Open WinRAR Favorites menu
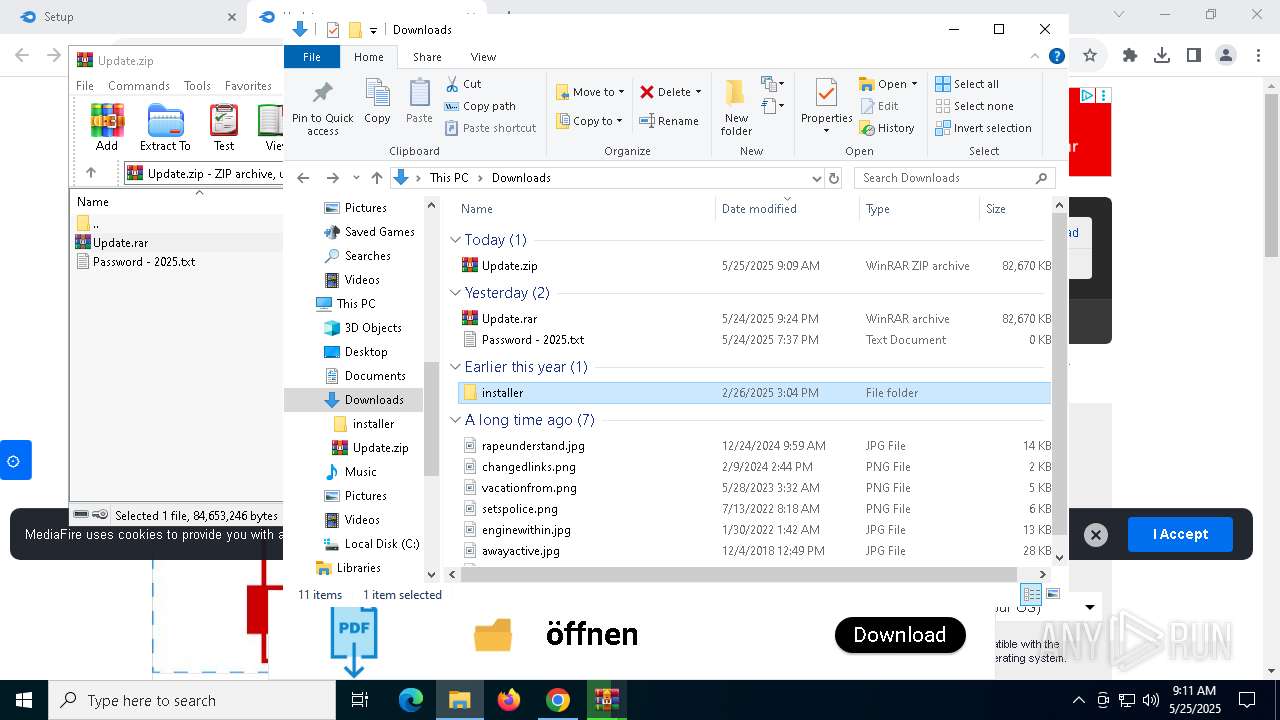Image resolution: width=1280 pixels, height=720 pixels. 248,86
